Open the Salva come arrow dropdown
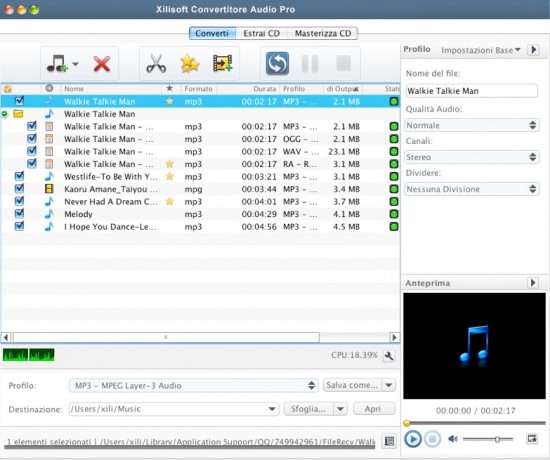This screenshot has width=550, height=460. [x=389, y=385]
